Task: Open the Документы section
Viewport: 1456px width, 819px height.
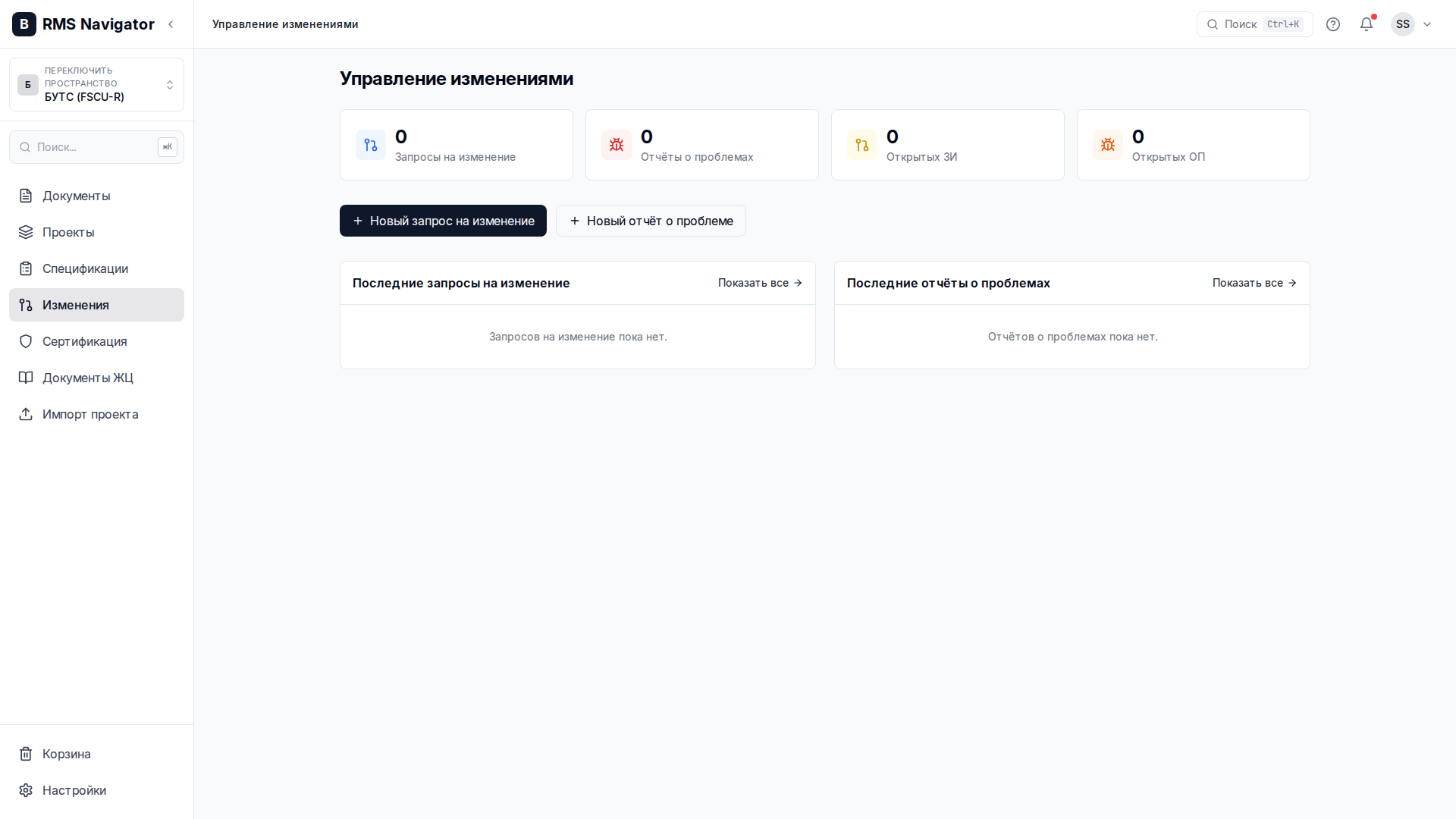Action: click(x=96, y=196)
